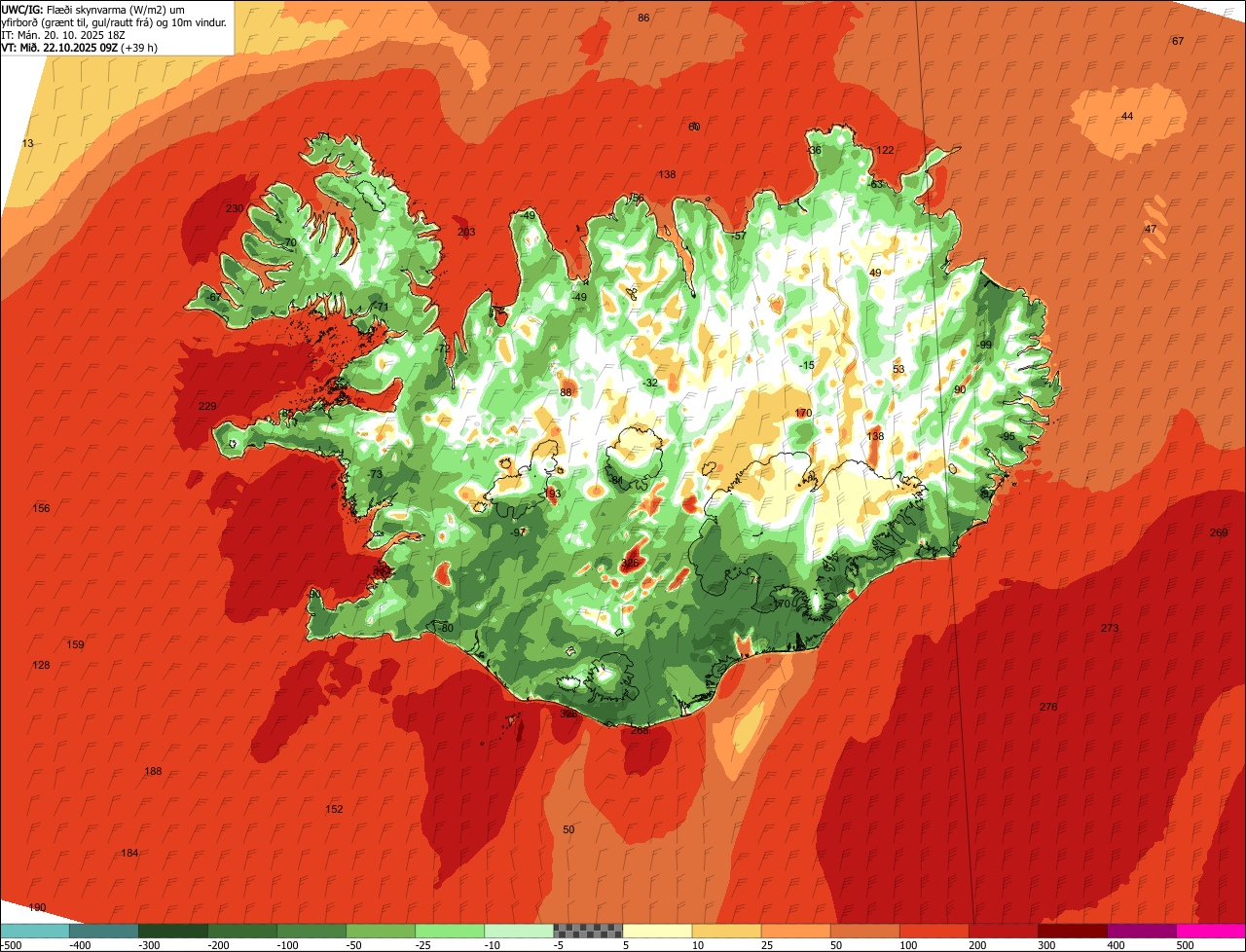This screenshot has height=952, width=1246.
Task: Click the legend swatch between 50 and 100
Action: (864, 931)
